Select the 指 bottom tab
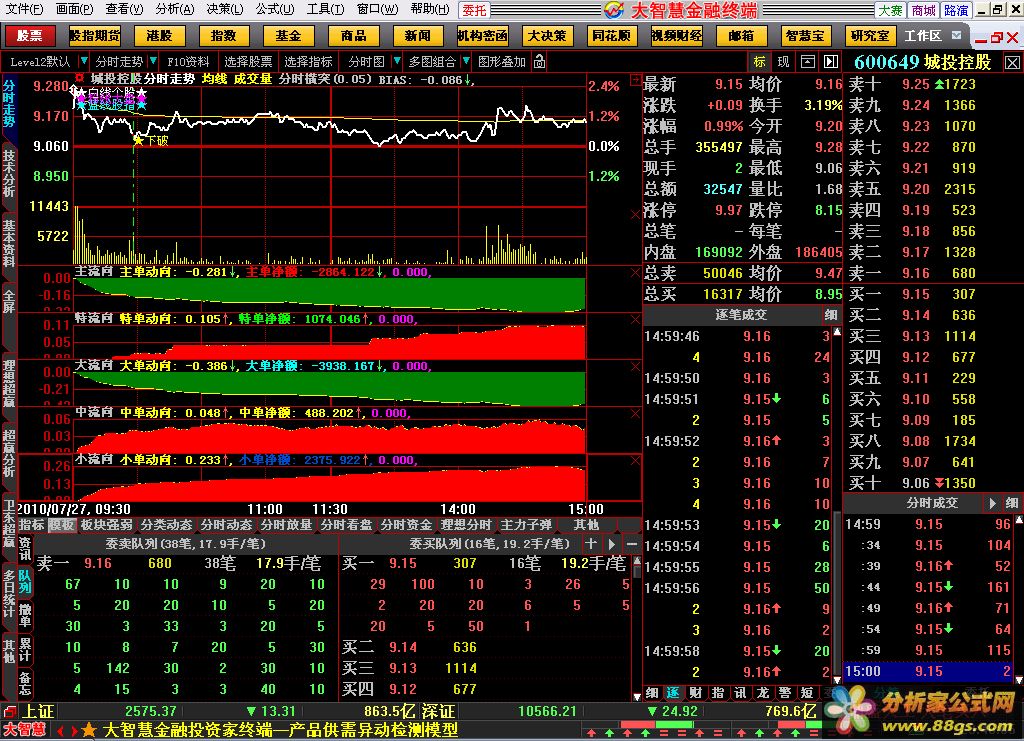The image size is (1024, 741). pos(718,693)
